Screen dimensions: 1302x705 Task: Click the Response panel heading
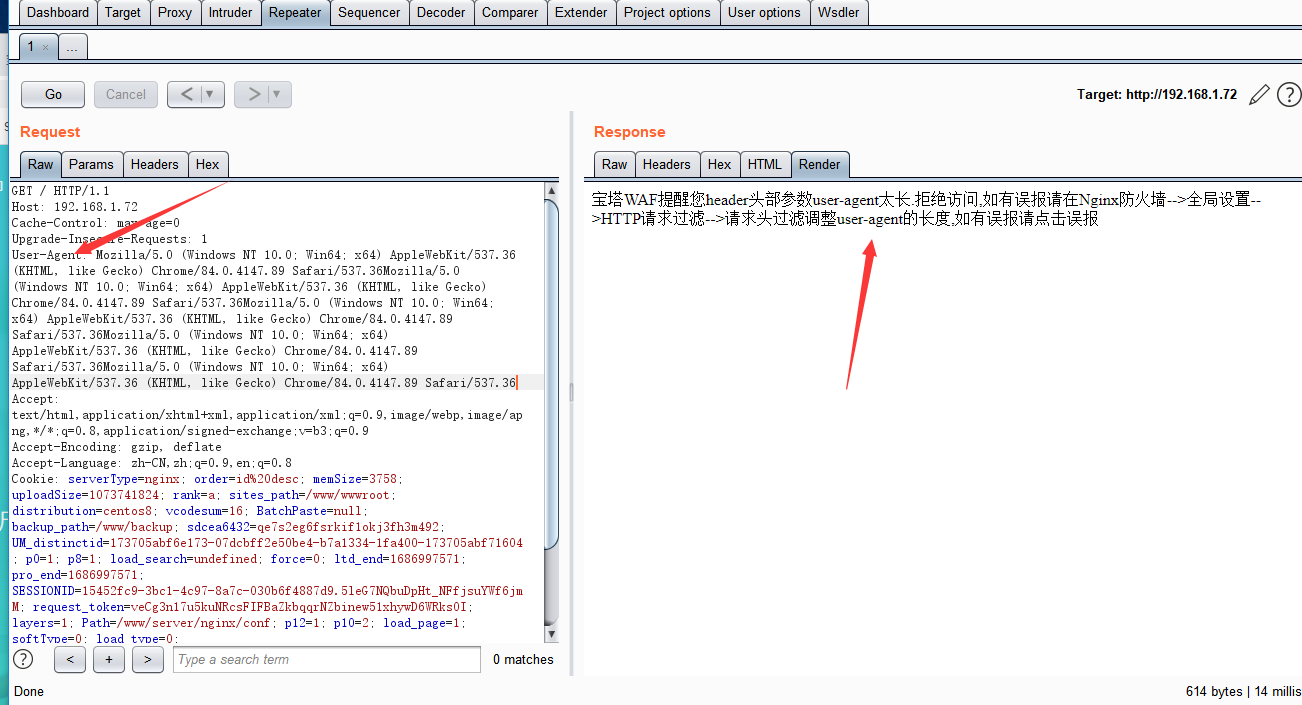pyautogui.click(x=629, y=132)
